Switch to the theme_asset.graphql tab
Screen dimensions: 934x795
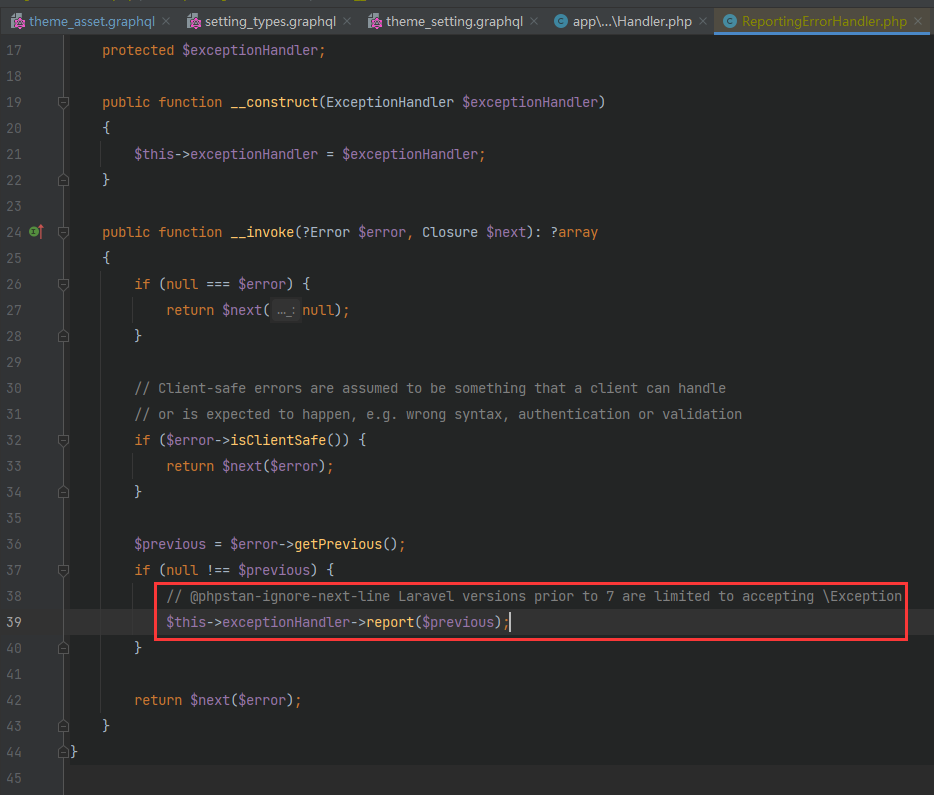[x=91, y=22]
